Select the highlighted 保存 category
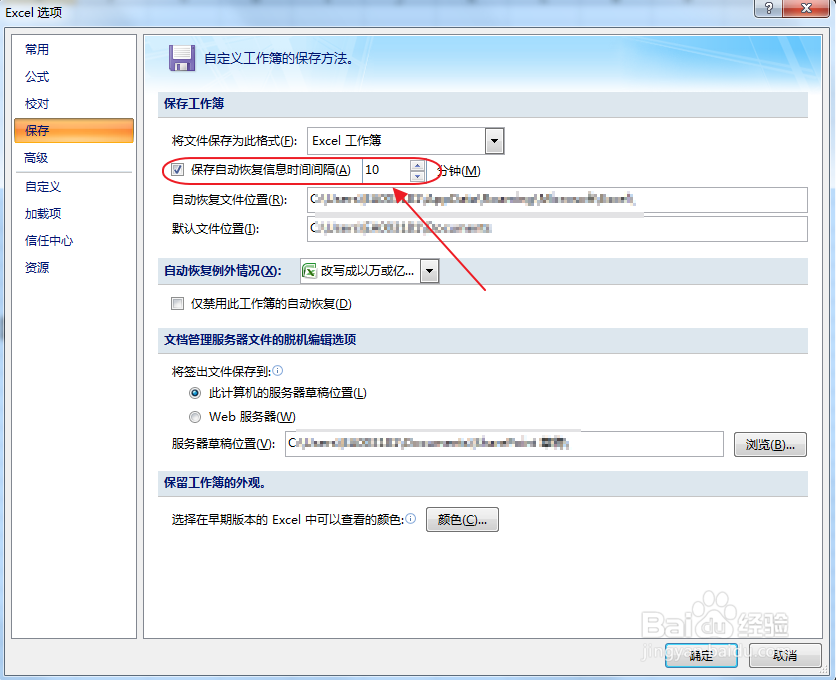Image resolution: width=836 pixels, height=680 pixels. click(74, 131)
